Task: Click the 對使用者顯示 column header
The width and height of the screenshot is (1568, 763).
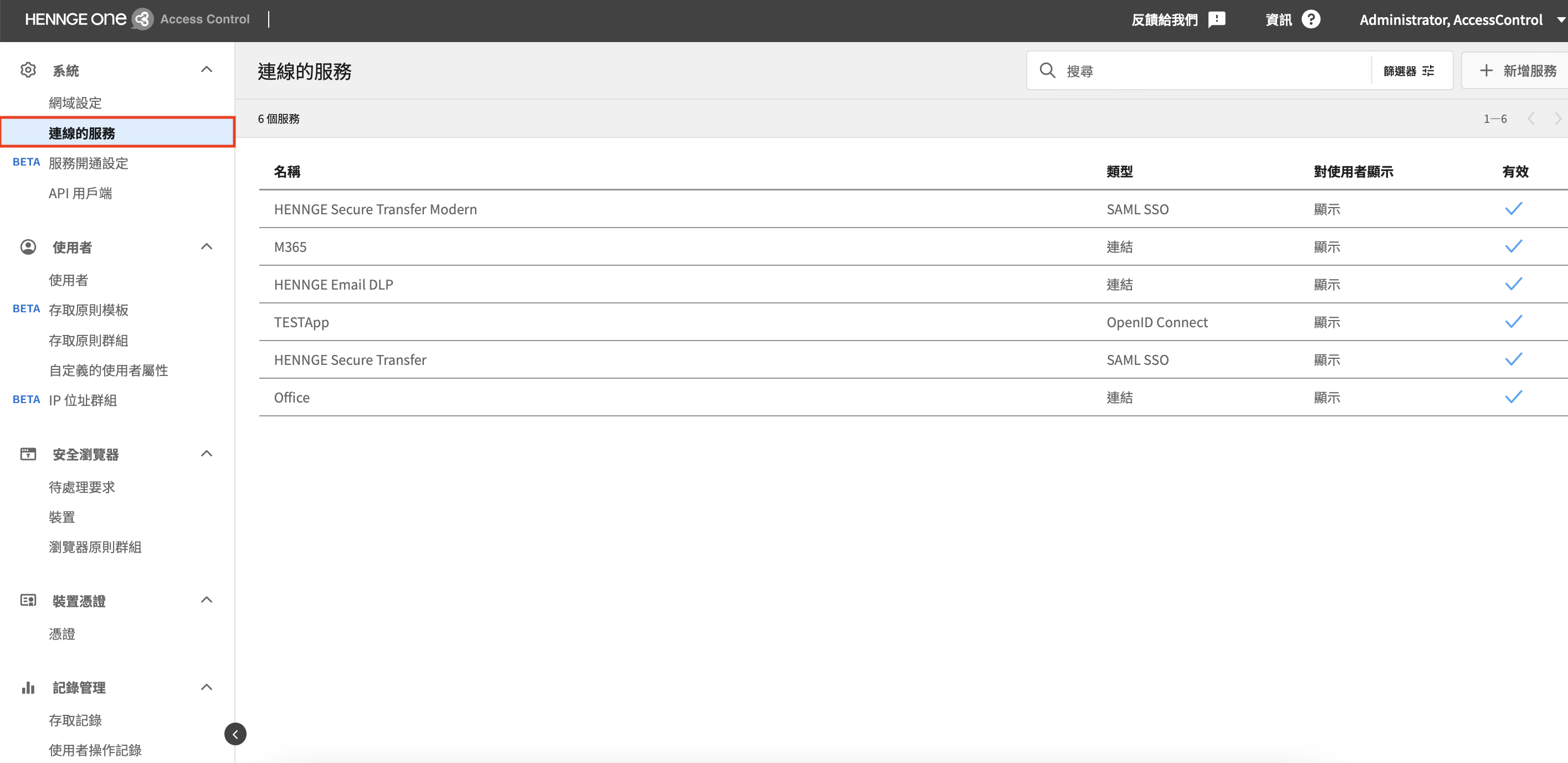Action: point(1353,172)
